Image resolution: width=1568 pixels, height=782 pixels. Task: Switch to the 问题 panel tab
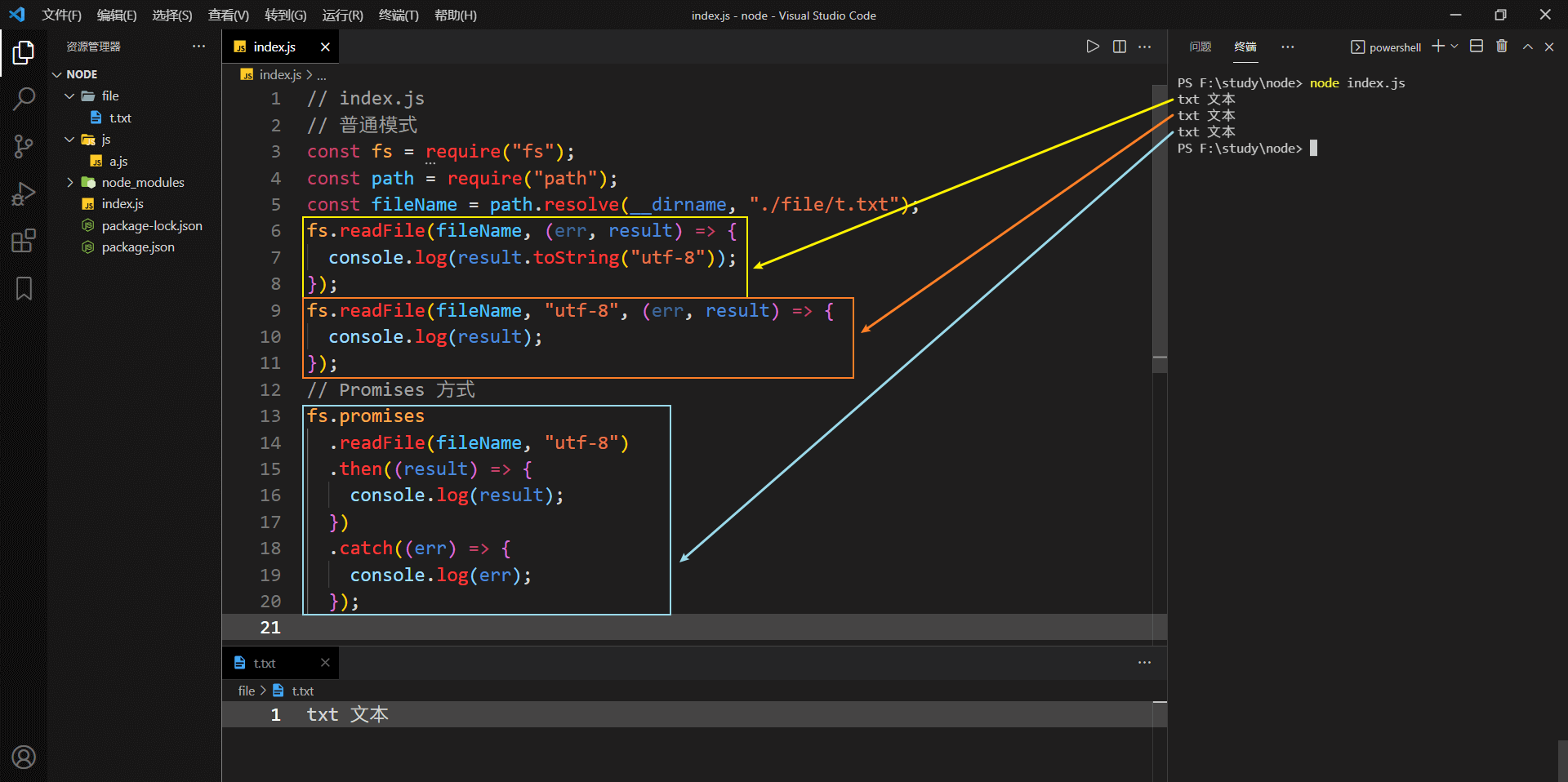(1200, 47)
